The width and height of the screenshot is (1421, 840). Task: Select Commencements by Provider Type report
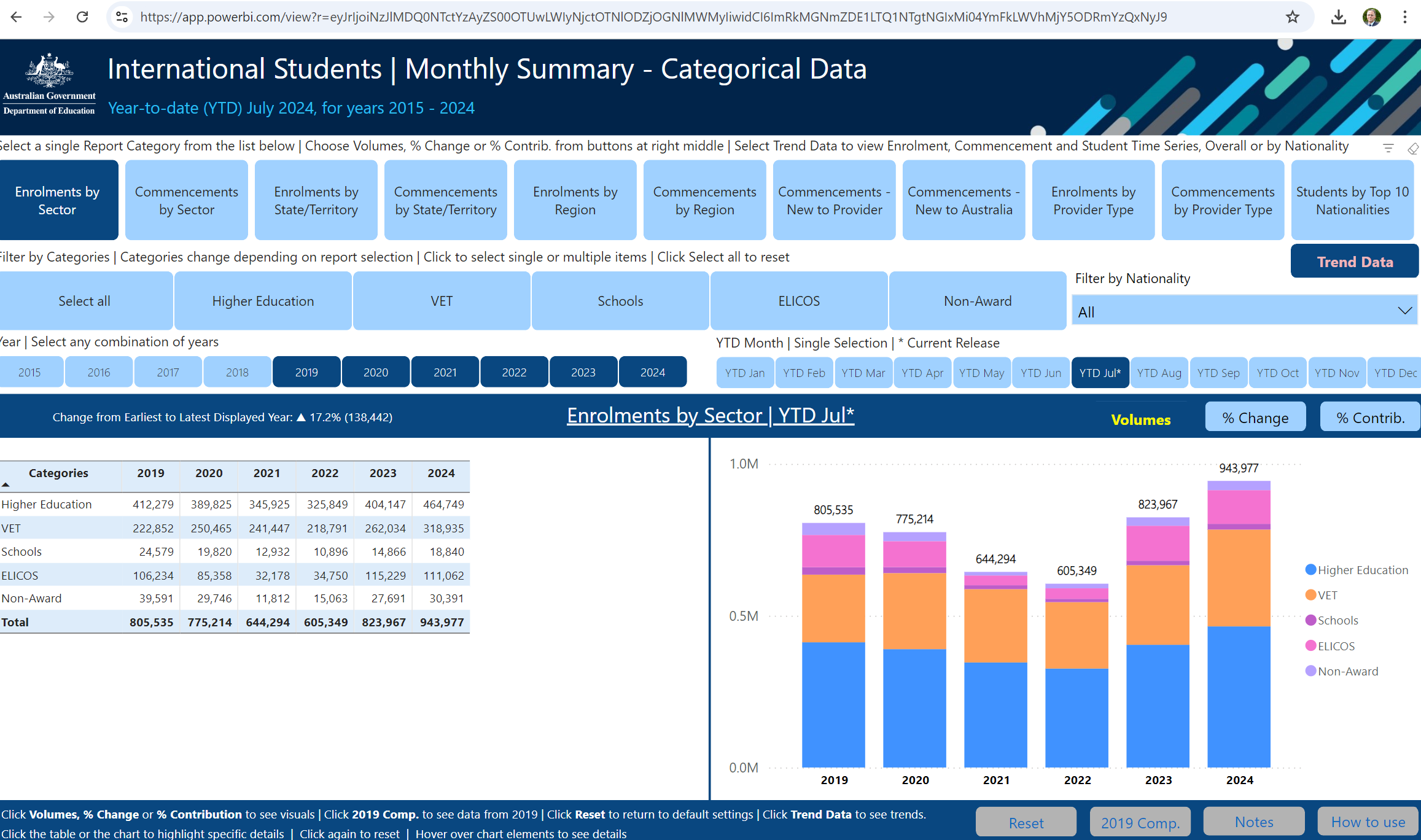click(1223, 200)
